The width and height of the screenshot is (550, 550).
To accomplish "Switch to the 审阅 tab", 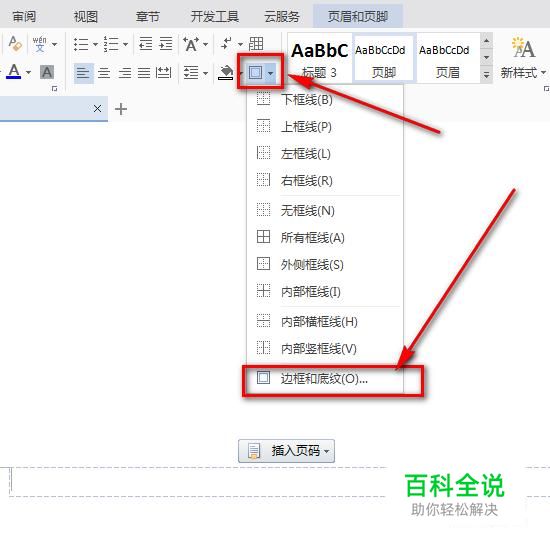I will click(x=24, y=16).
